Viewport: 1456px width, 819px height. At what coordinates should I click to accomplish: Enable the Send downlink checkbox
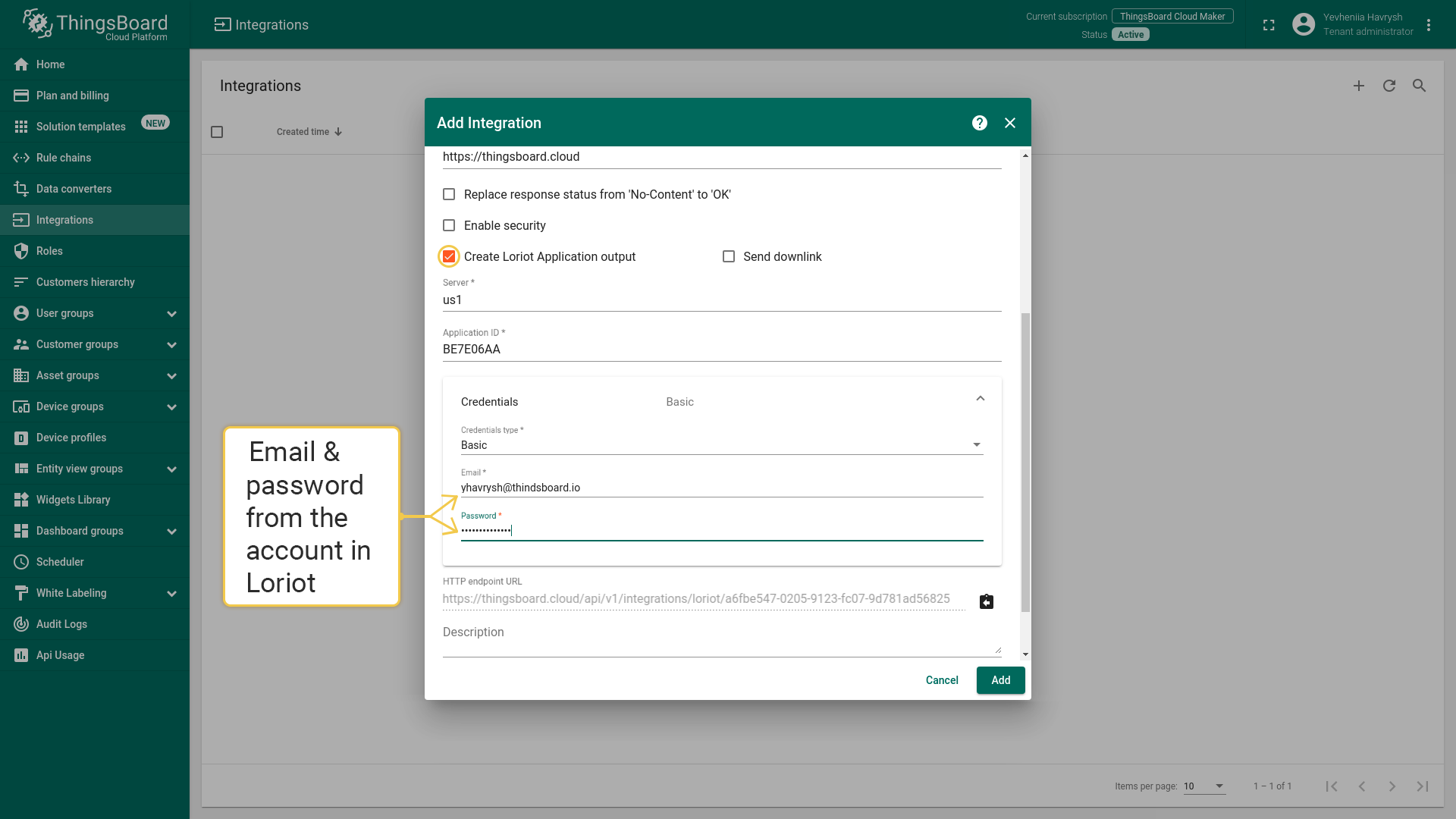729,256
